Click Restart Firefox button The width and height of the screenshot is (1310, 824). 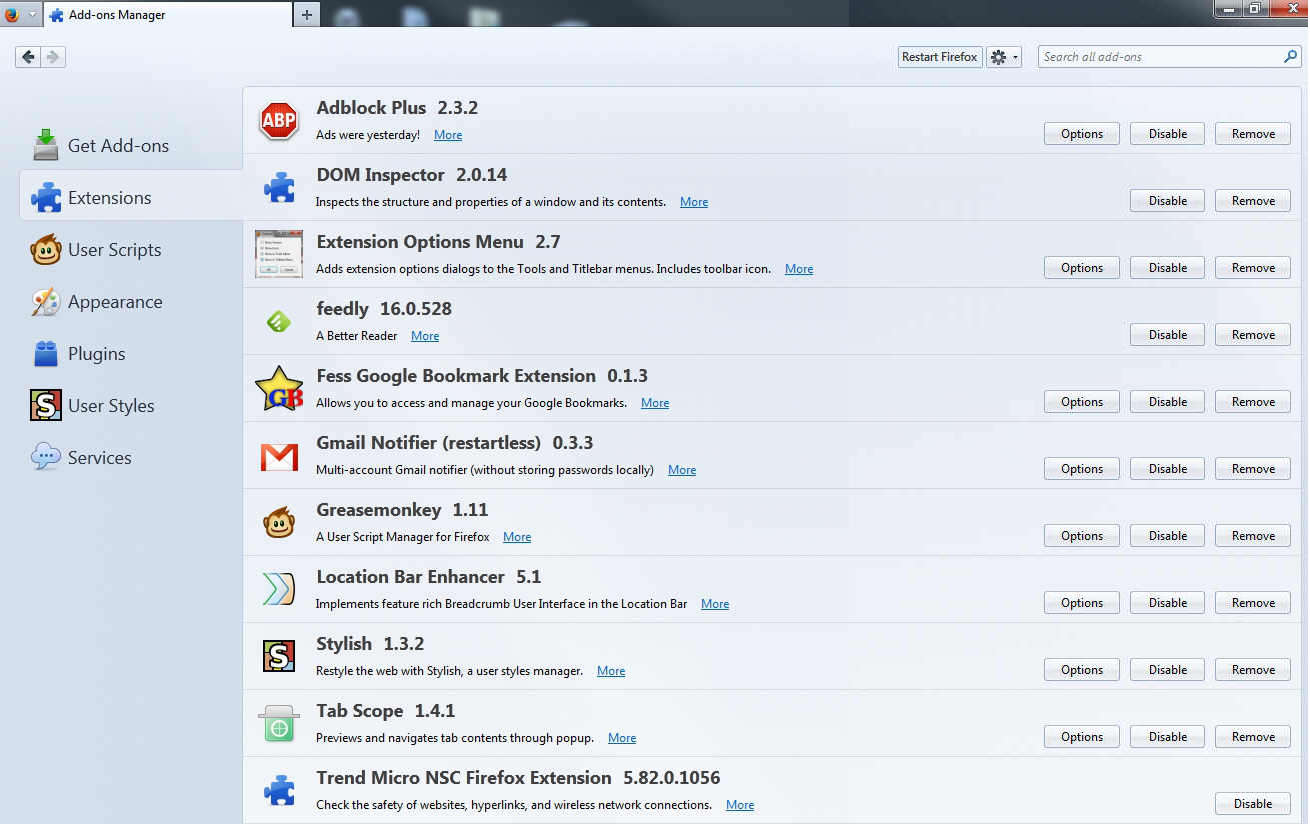[x=940, y=57]
